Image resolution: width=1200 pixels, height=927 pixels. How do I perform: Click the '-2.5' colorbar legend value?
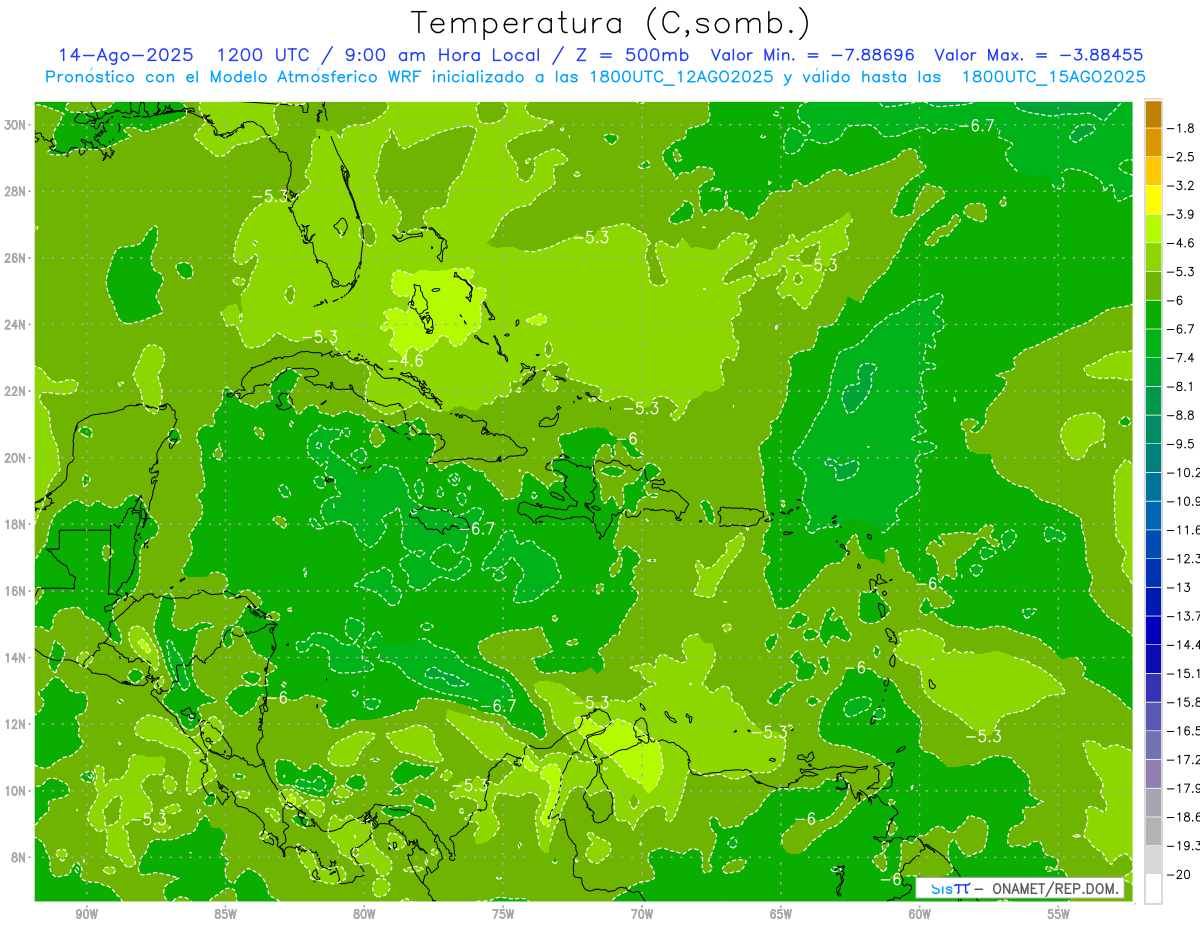pyautogui.click(x=1182, y=157)
